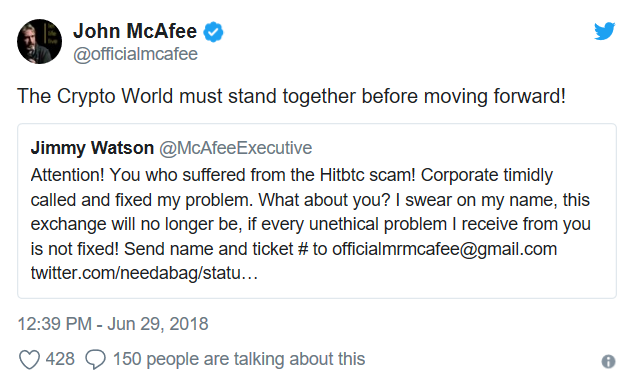Click the 428 likes count

tap(60, 359)
